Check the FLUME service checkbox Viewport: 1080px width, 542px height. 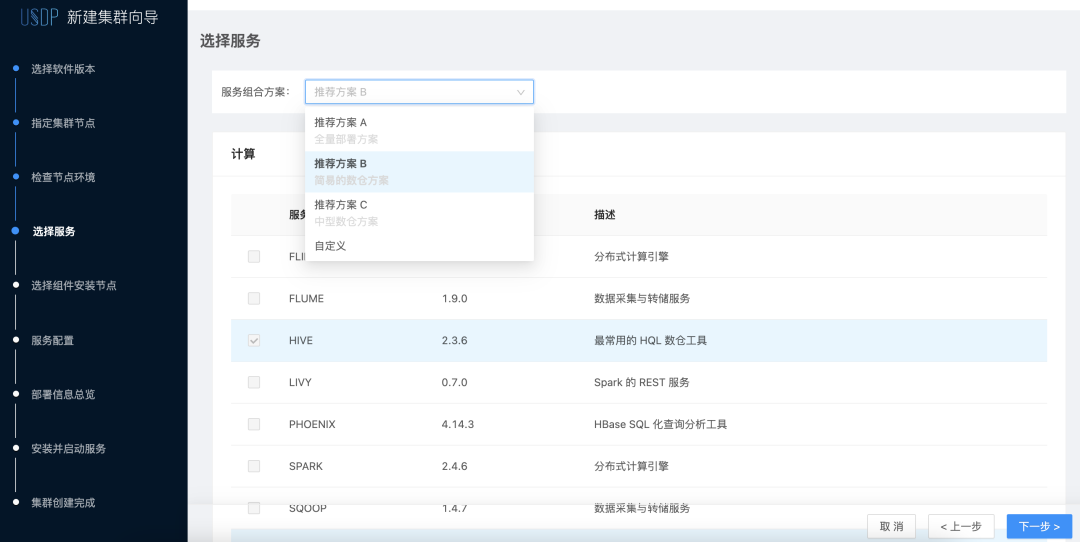(254, 299)
